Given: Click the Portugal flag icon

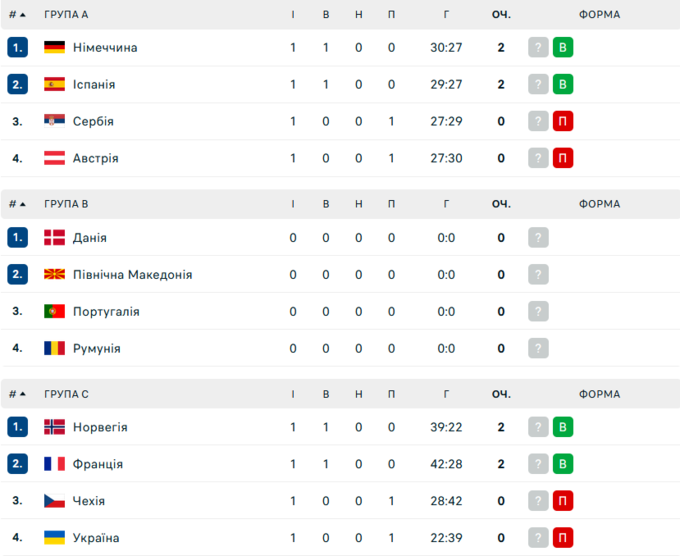Looking at the screenshot, I should (x=54, y=312).
